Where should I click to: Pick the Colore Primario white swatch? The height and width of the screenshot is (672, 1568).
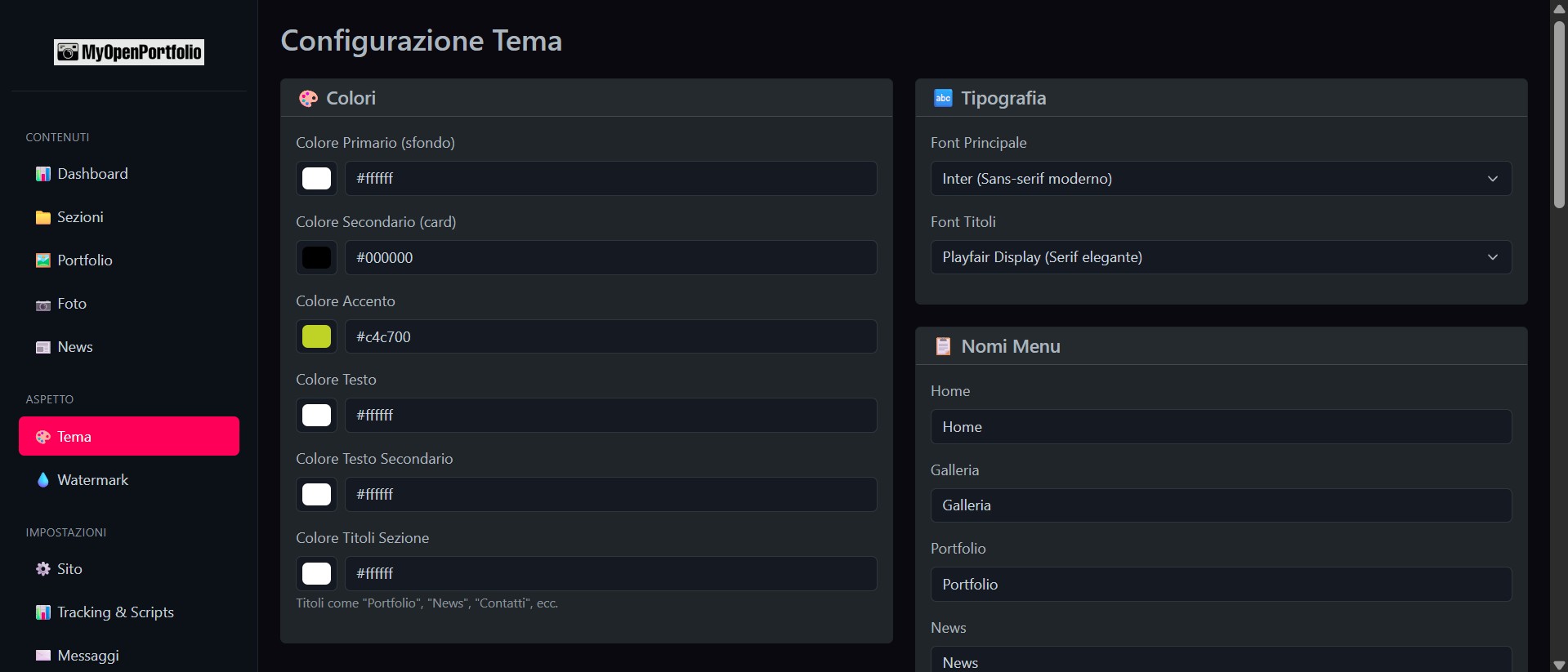click(x=316, y=178)
